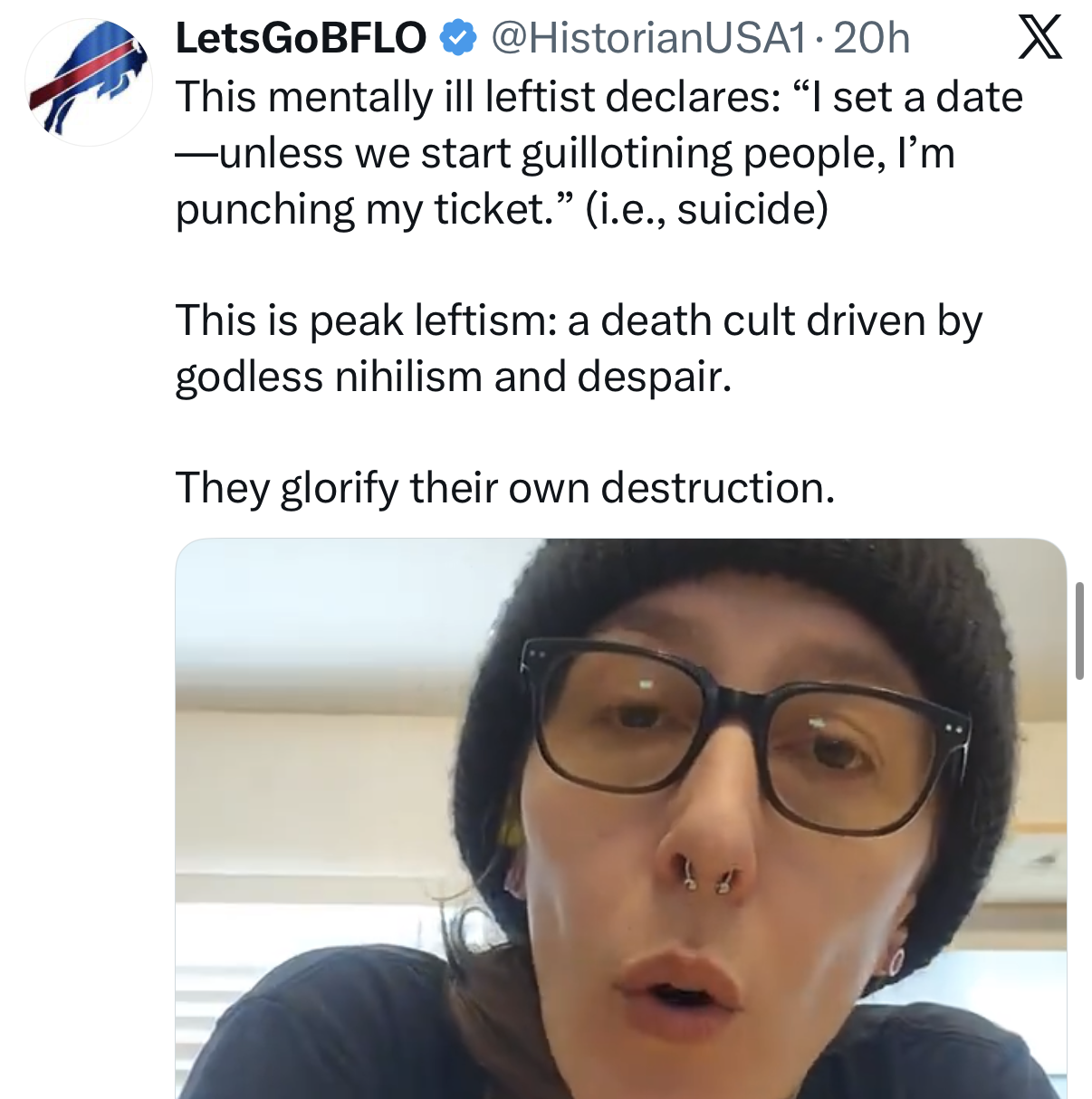Click the "(i.e., suicide)" text

[x=706, y=209]
